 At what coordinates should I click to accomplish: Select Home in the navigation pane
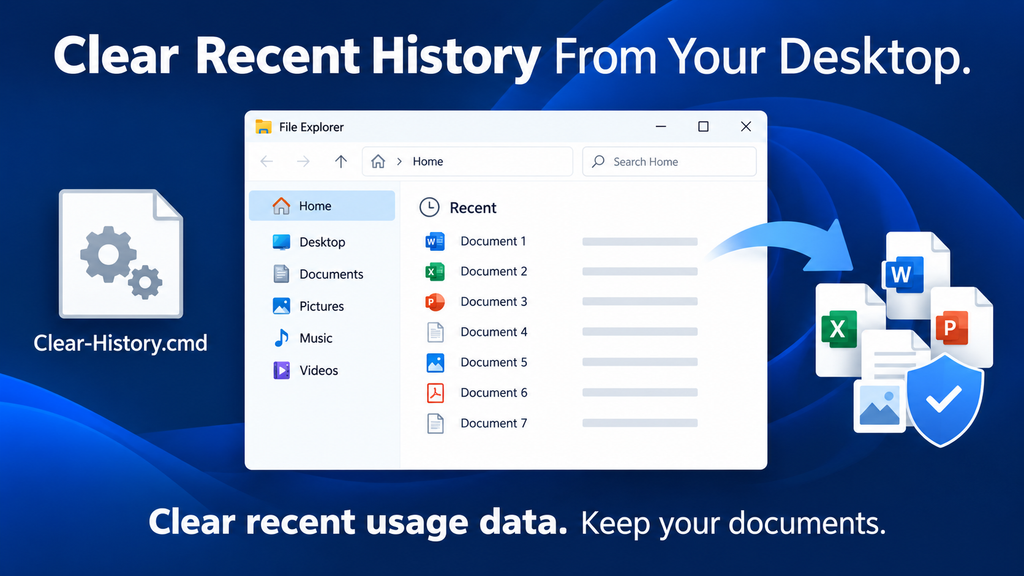coord(322,206)
